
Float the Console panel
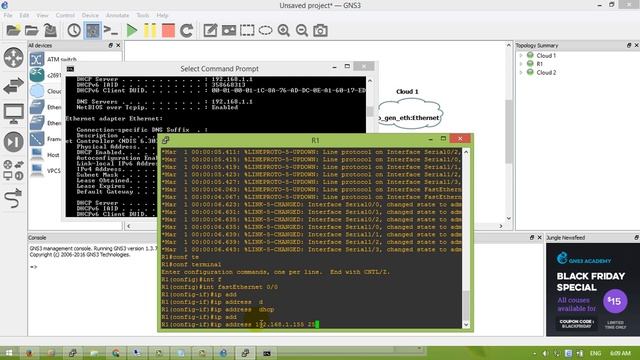pos(532,238)
